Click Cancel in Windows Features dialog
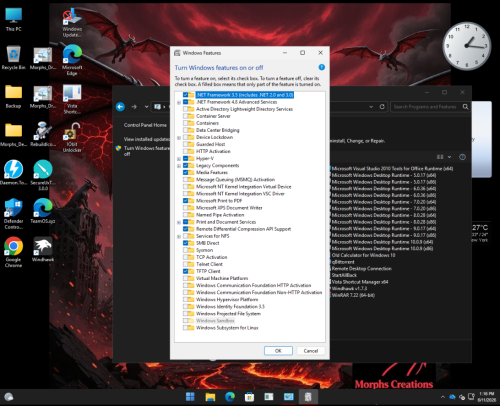This screenshot has width=500, height=406. coord(311,351)
